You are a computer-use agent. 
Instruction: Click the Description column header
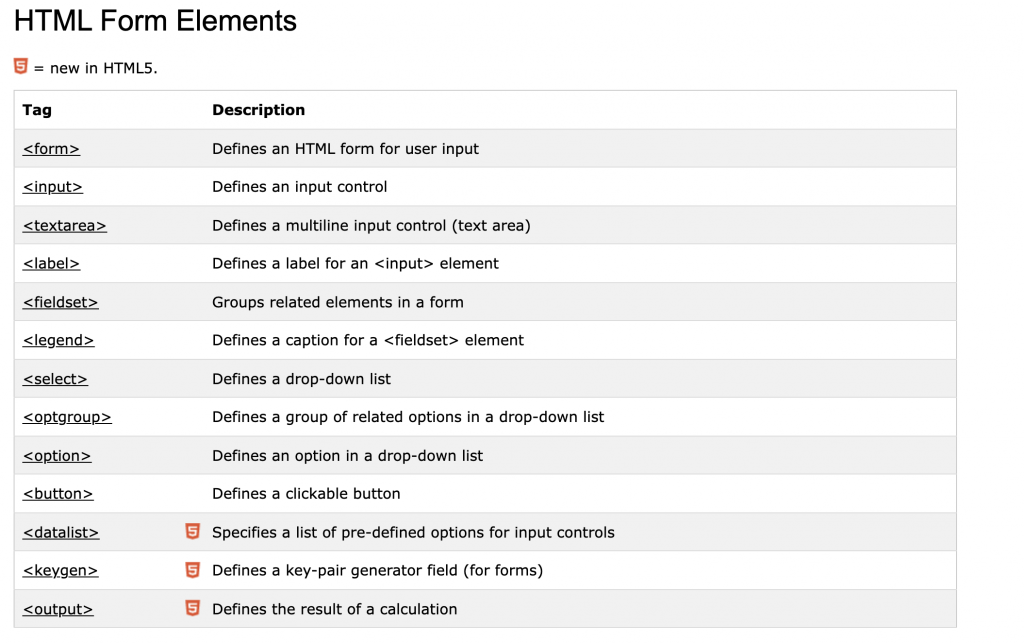point(259,110)
